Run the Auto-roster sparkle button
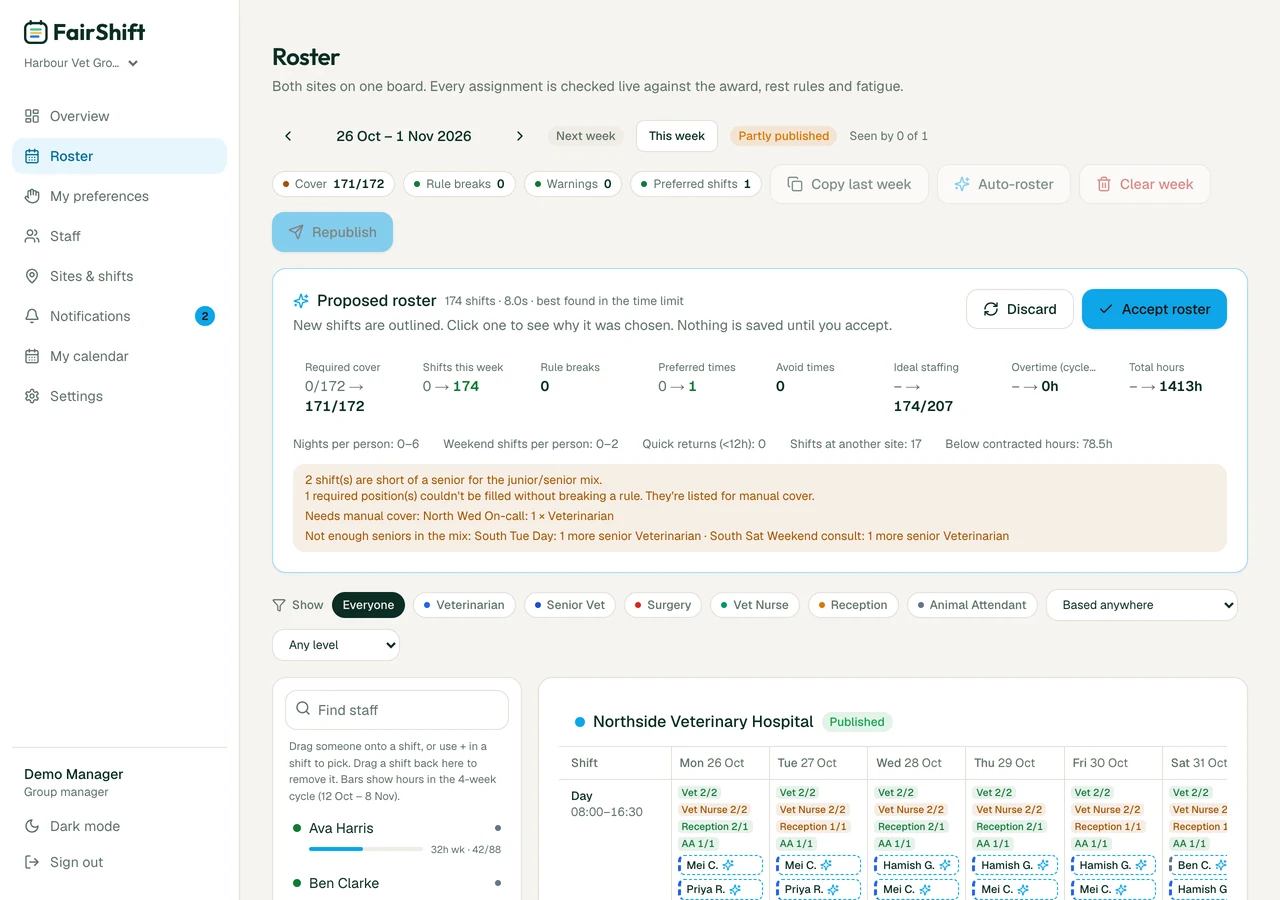The image size is (1280, 900). coord(1004,184)
